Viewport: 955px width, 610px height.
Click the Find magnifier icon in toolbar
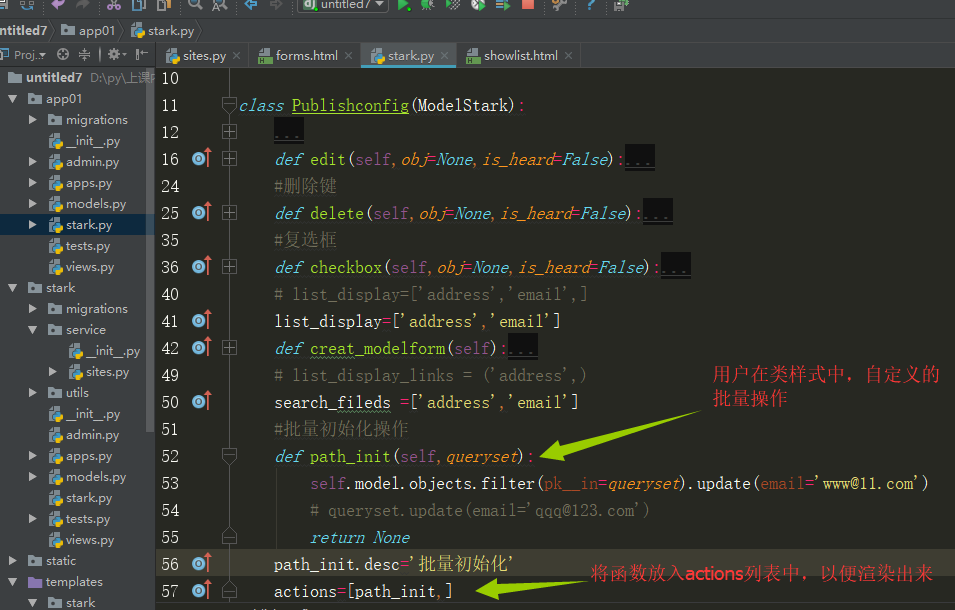196,5
